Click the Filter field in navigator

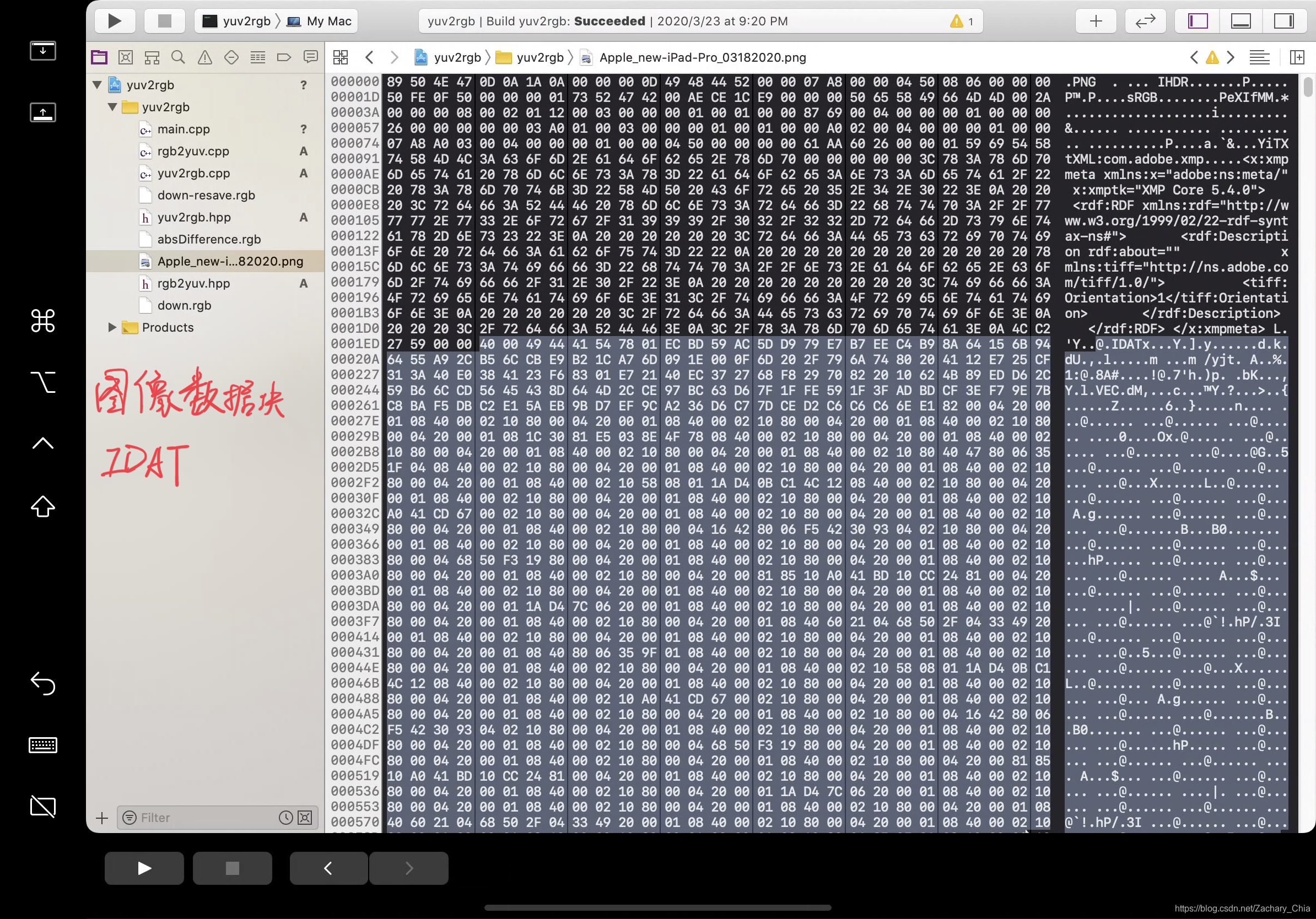click(x=206, y=818)
